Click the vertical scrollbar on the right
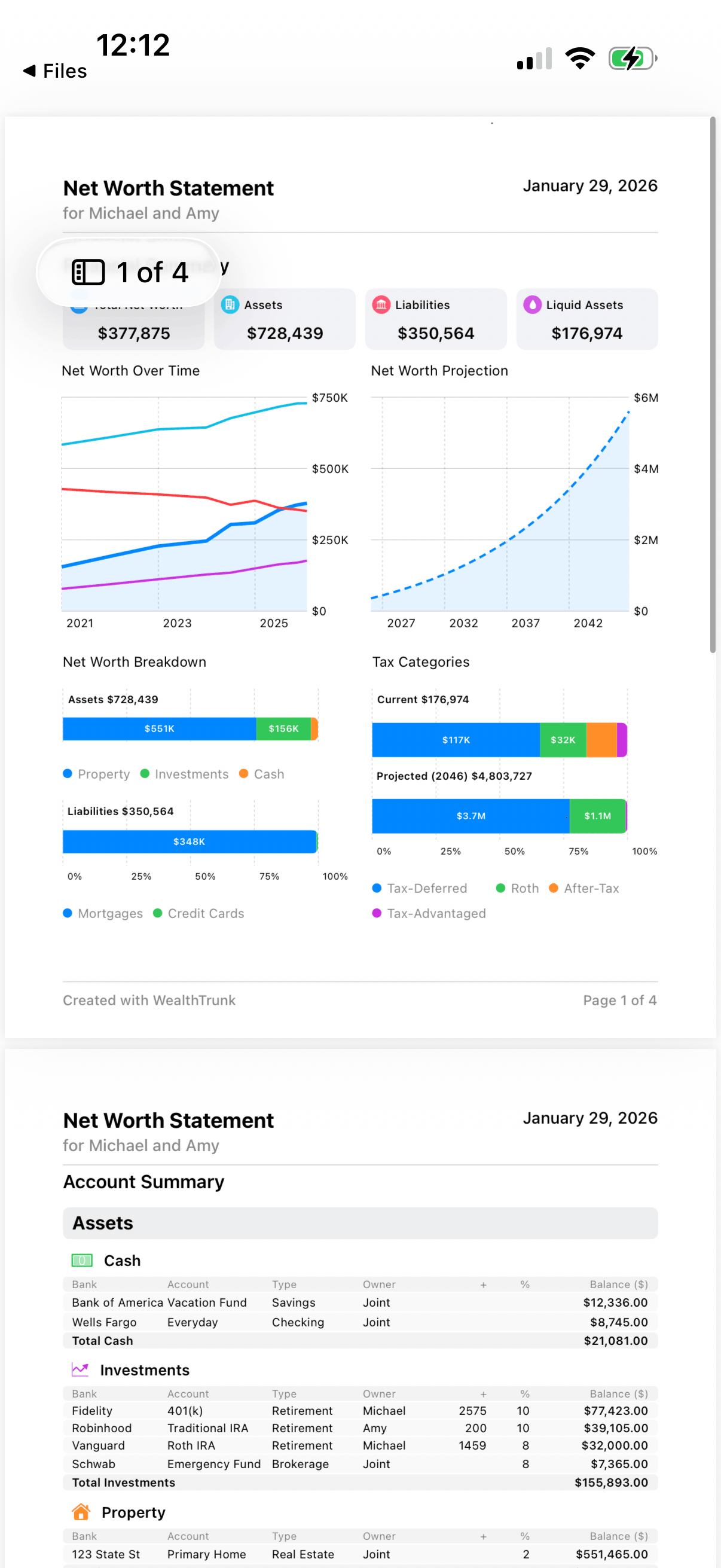721x1568 pixels. [712, 385]
